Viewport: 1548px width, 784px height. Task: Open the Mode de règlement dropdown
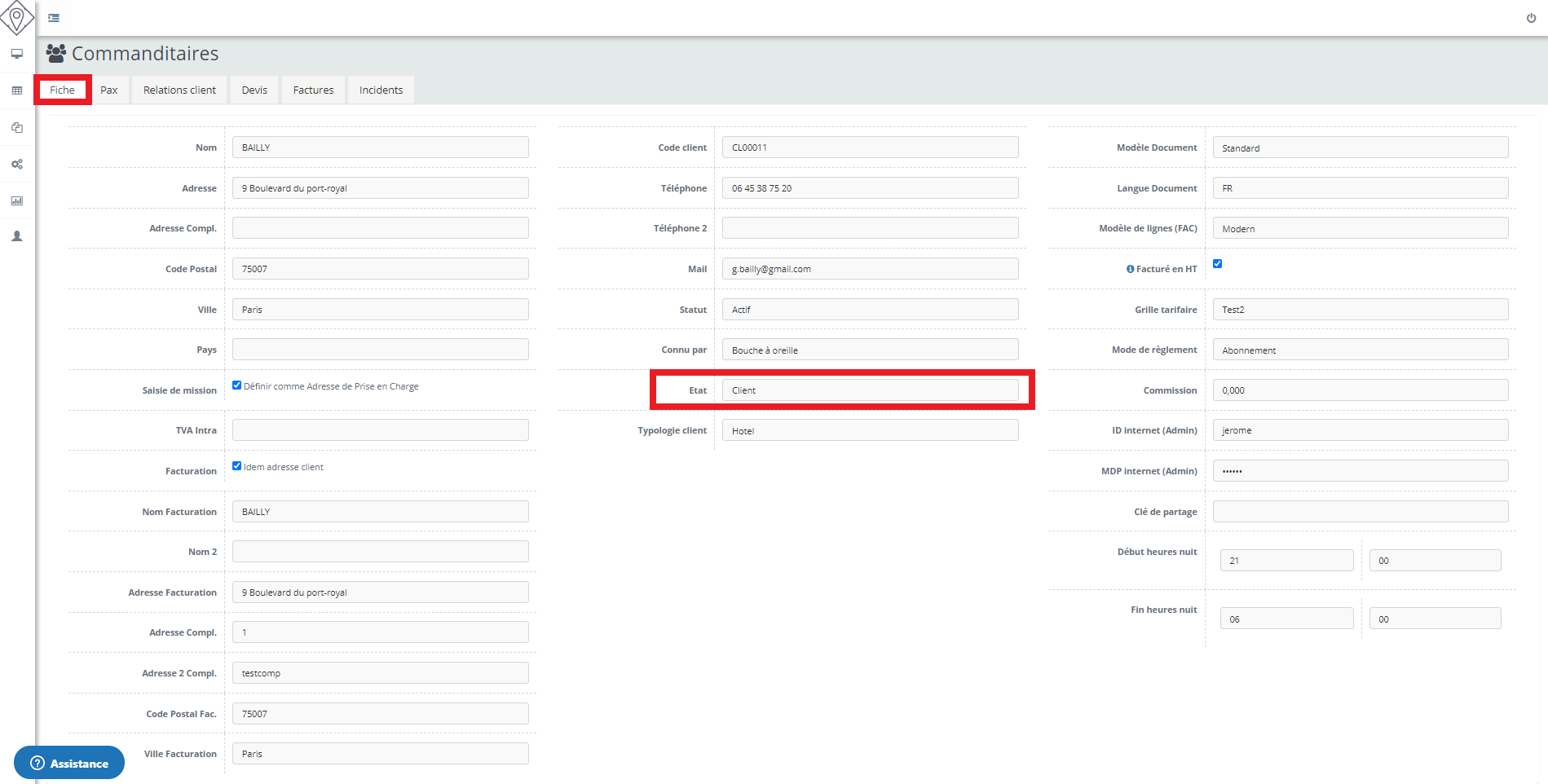[x=1360, y=350]
